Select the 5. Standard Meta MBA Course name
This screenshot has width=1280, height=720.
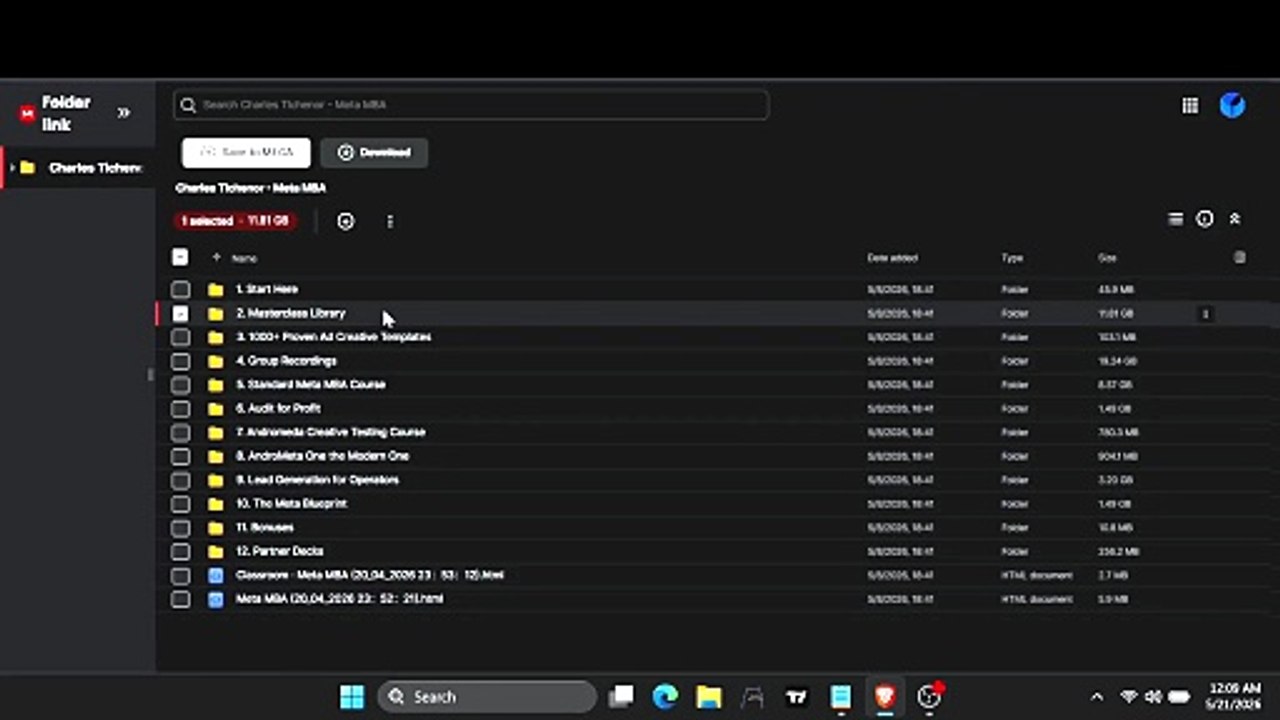coord(311,384)
